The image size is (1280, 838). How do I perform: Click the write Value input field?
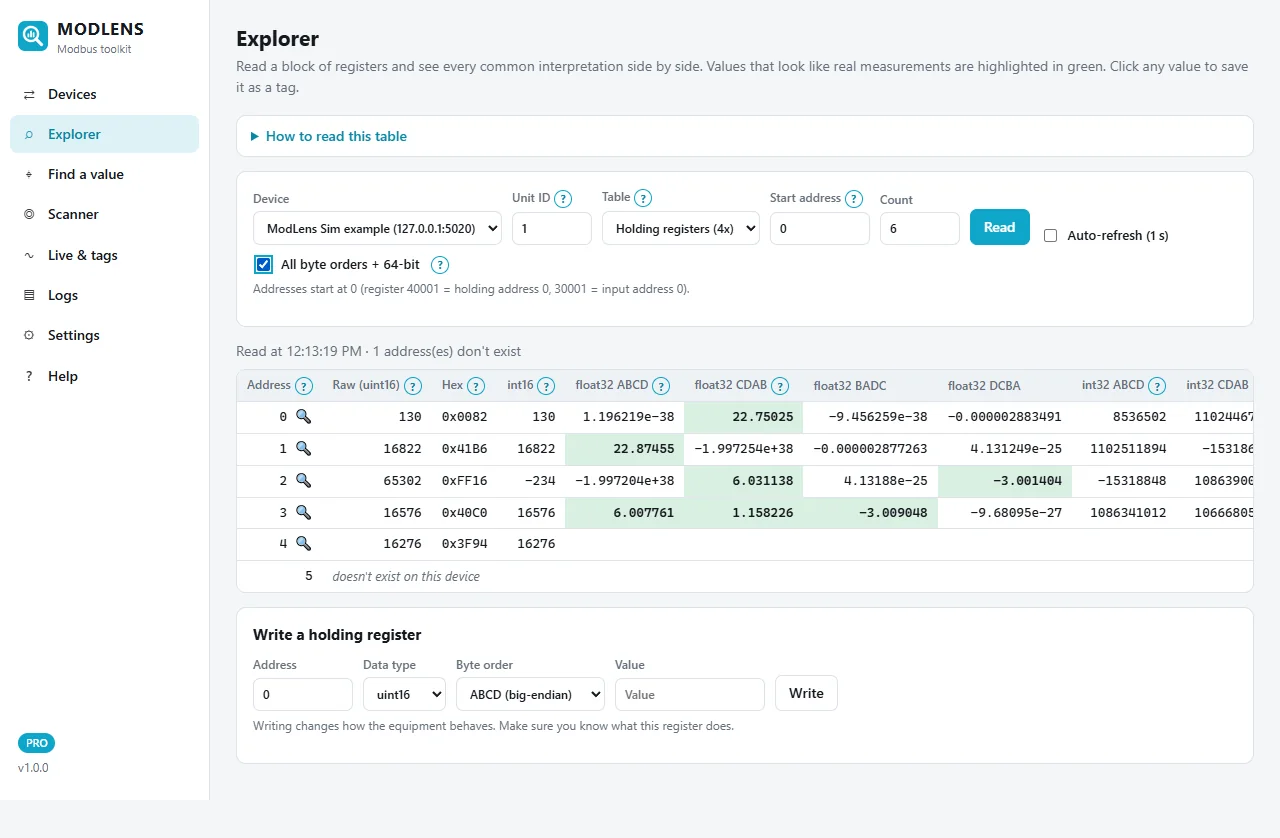click(690, 694)
